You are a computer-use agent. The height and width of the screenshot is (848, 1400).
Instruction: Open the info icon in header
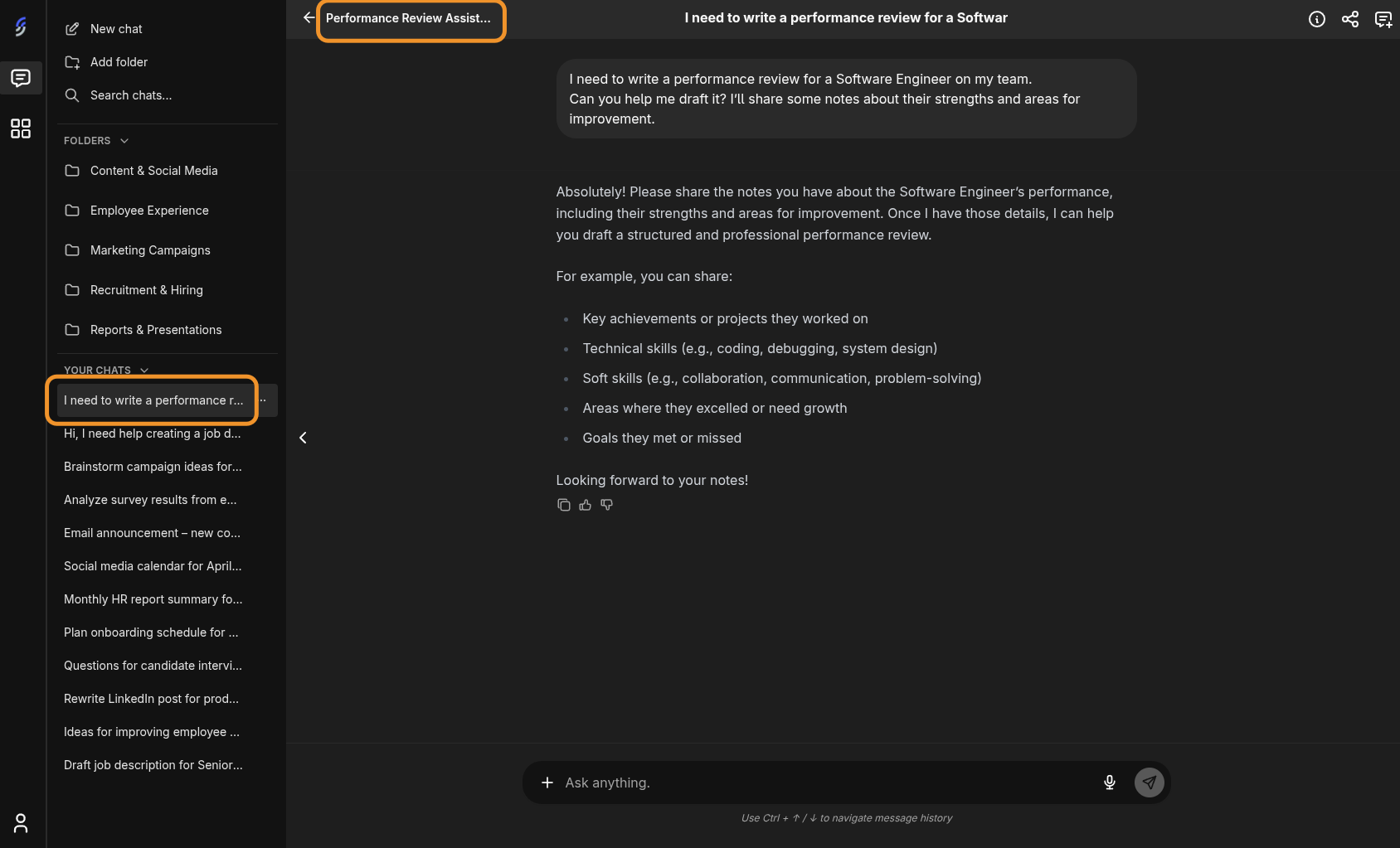pyautogui.click(x=1317, y=19)
